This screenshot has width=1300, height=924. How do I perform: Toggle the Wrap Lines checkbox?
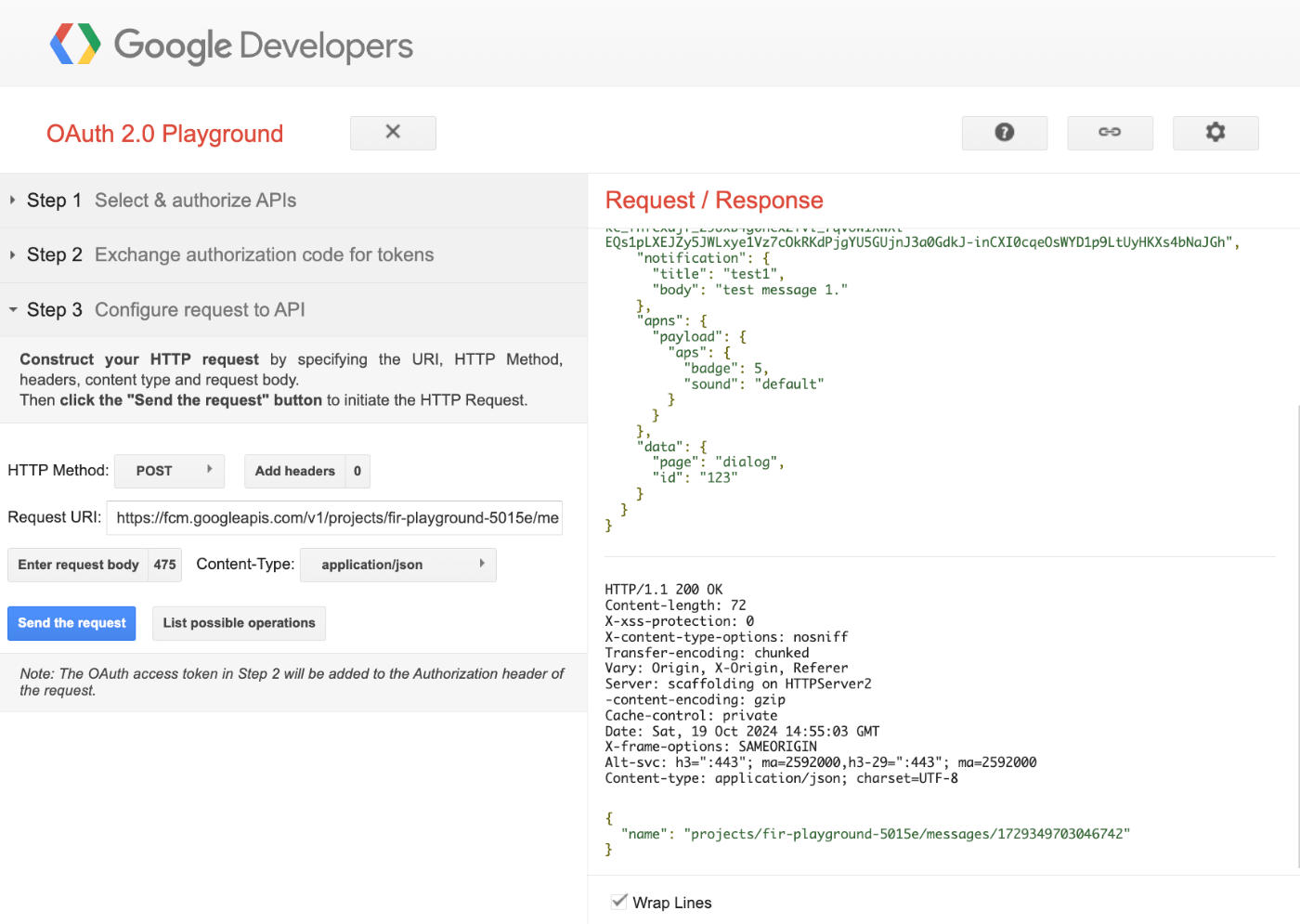pos(619,902)
